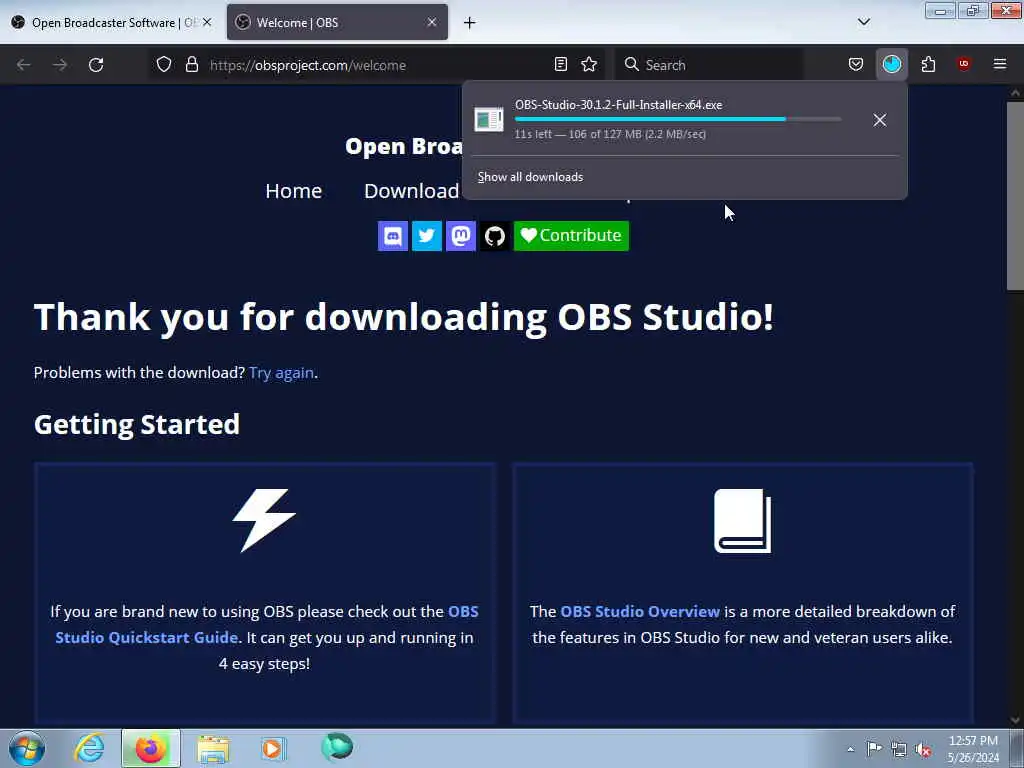Click the book Overview icon

[743, 520]
